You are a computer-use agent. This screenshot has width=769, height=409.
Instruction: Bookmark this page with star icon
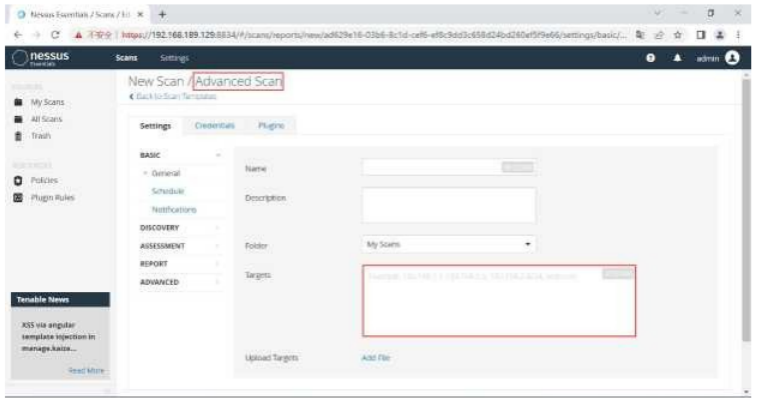point(678,35)
